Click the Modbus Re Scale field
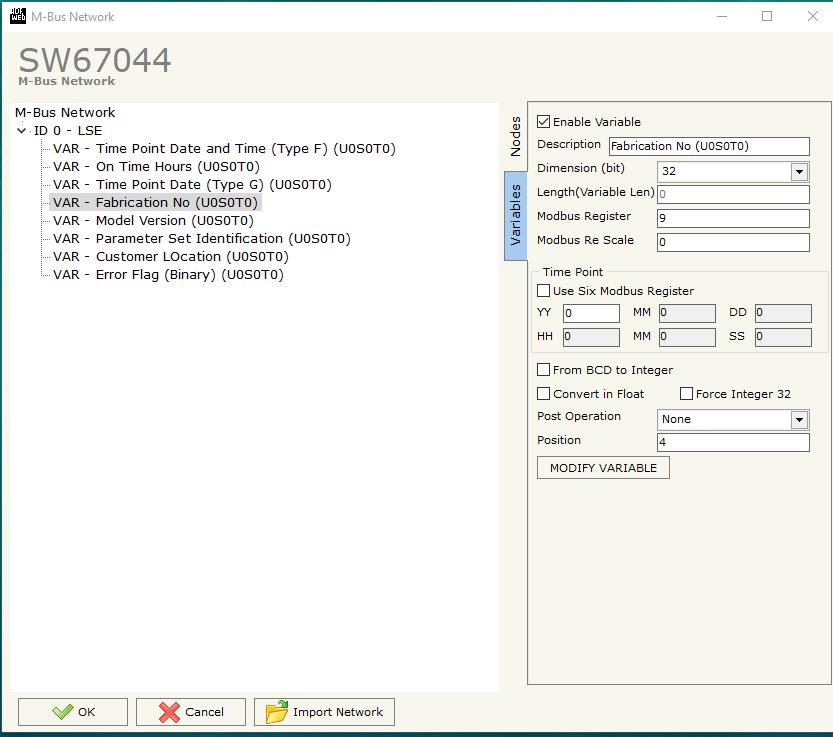The image size is (833, 737). [x=733, y=242]
